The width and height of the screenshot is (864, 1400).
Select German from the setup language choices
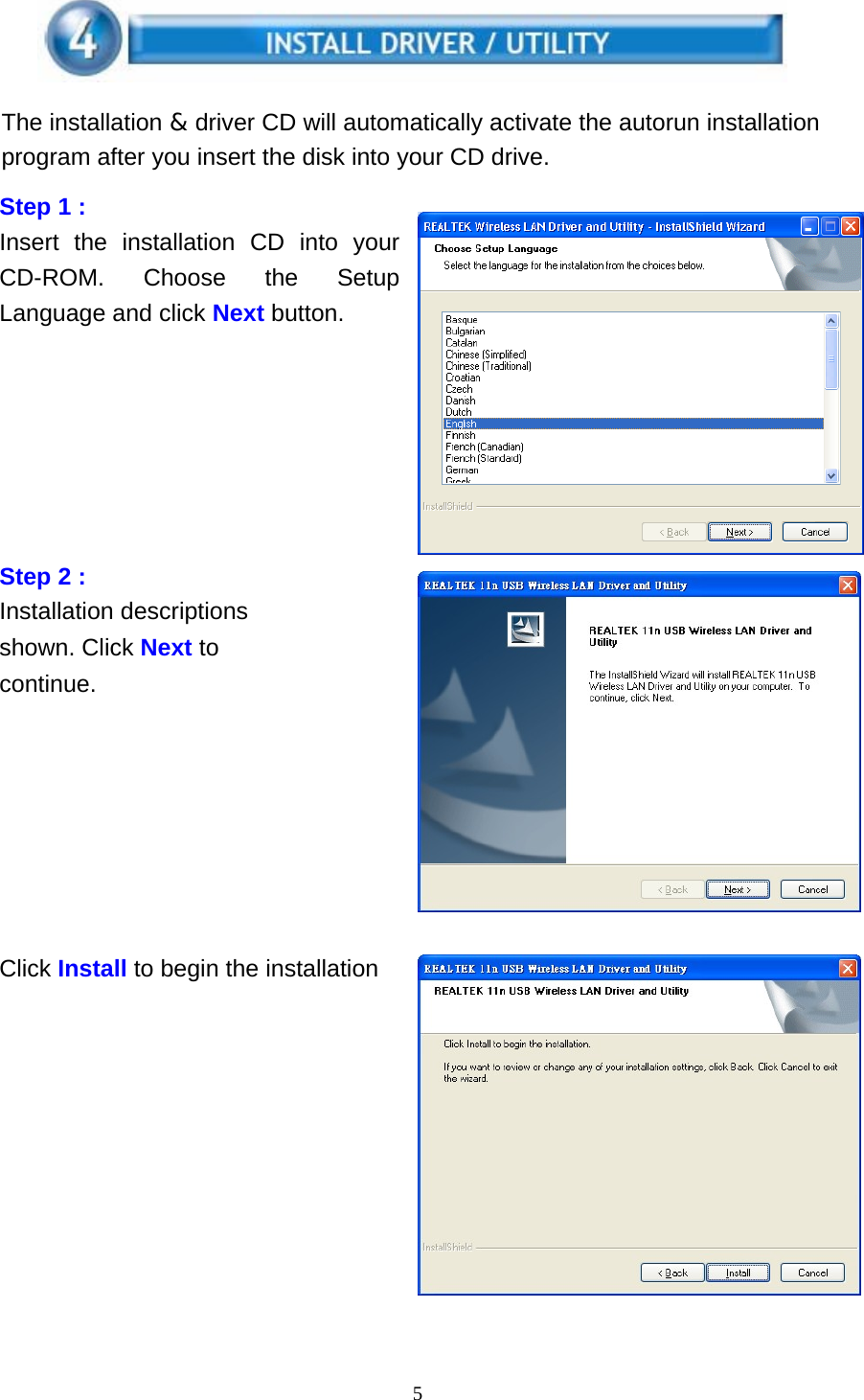tap(462, 469)
